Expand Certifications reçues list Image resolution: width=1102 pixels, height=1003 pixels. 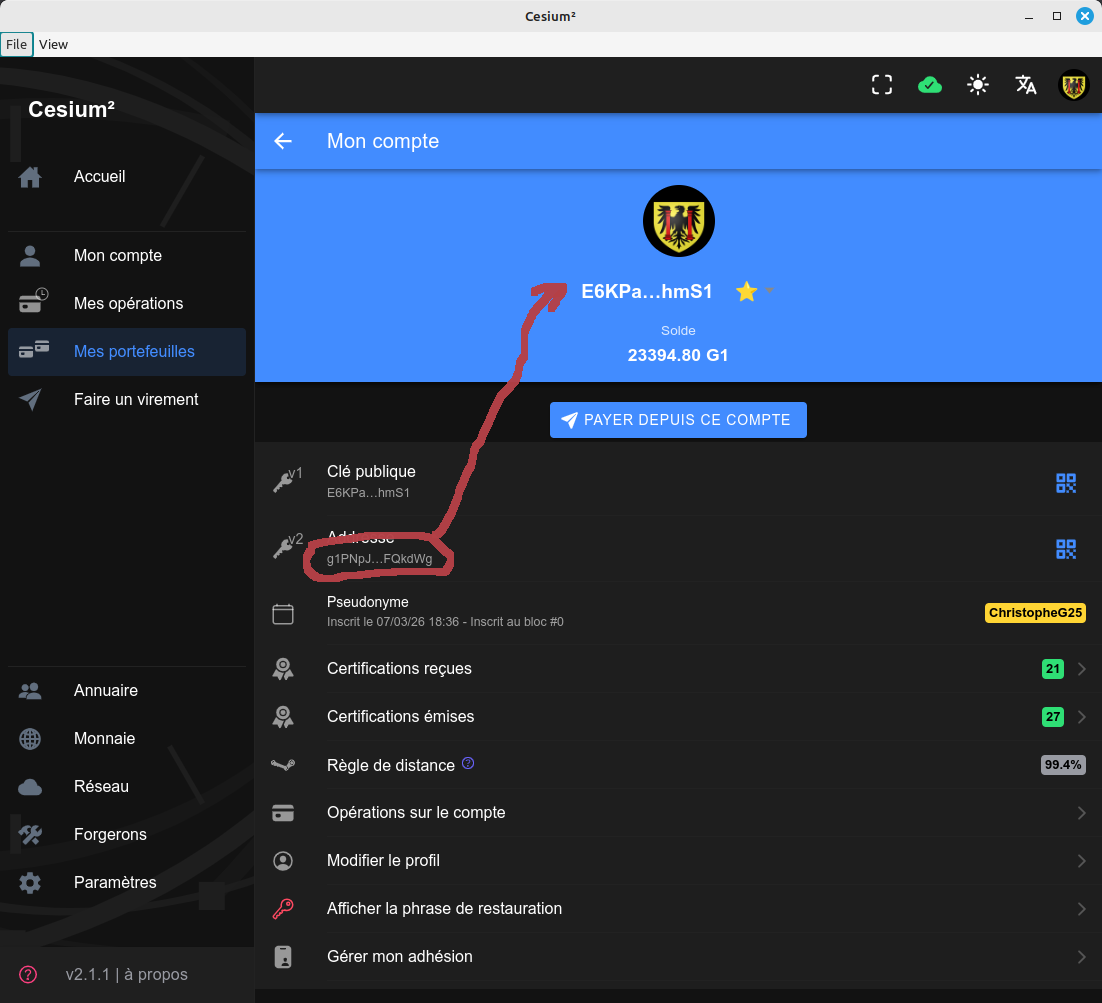tap(1081, 669)
